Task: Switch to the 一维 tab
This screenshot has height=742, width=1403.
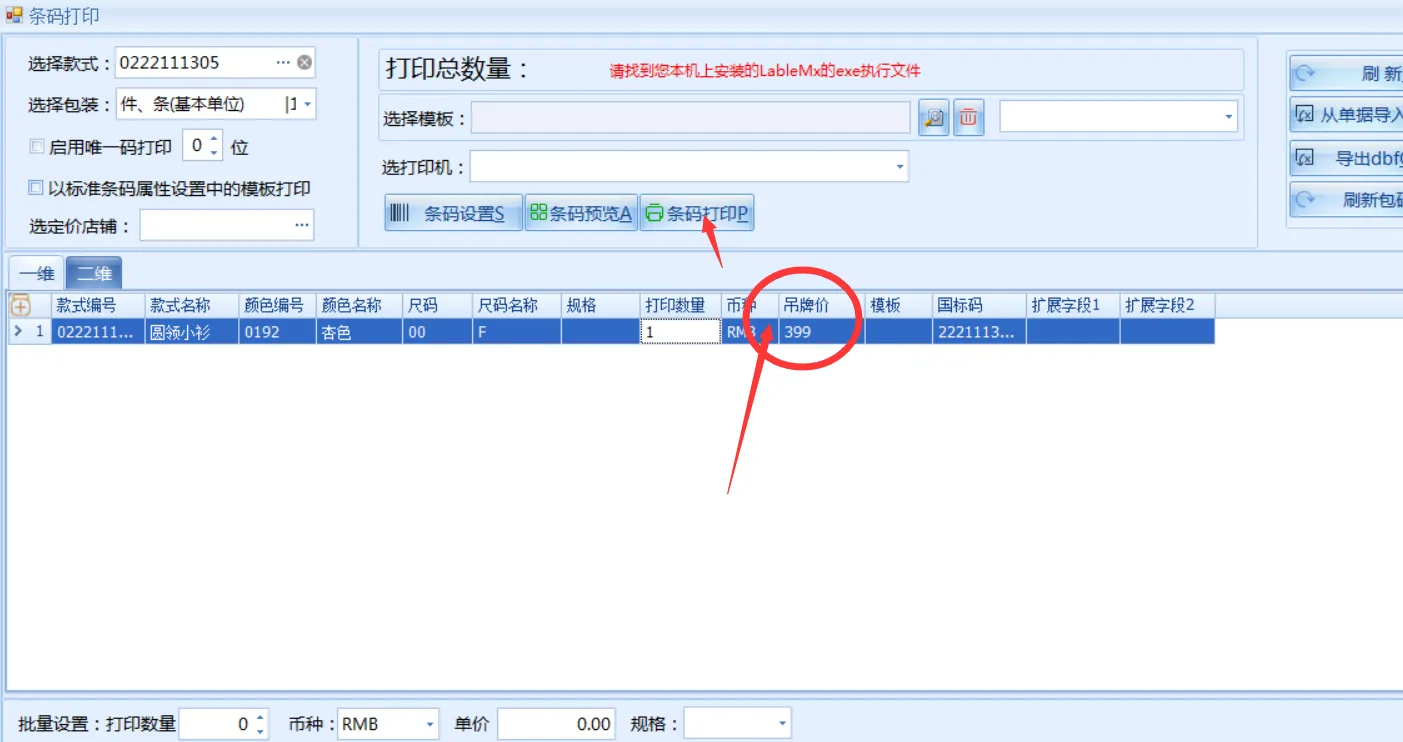Action: click(36, 273)
